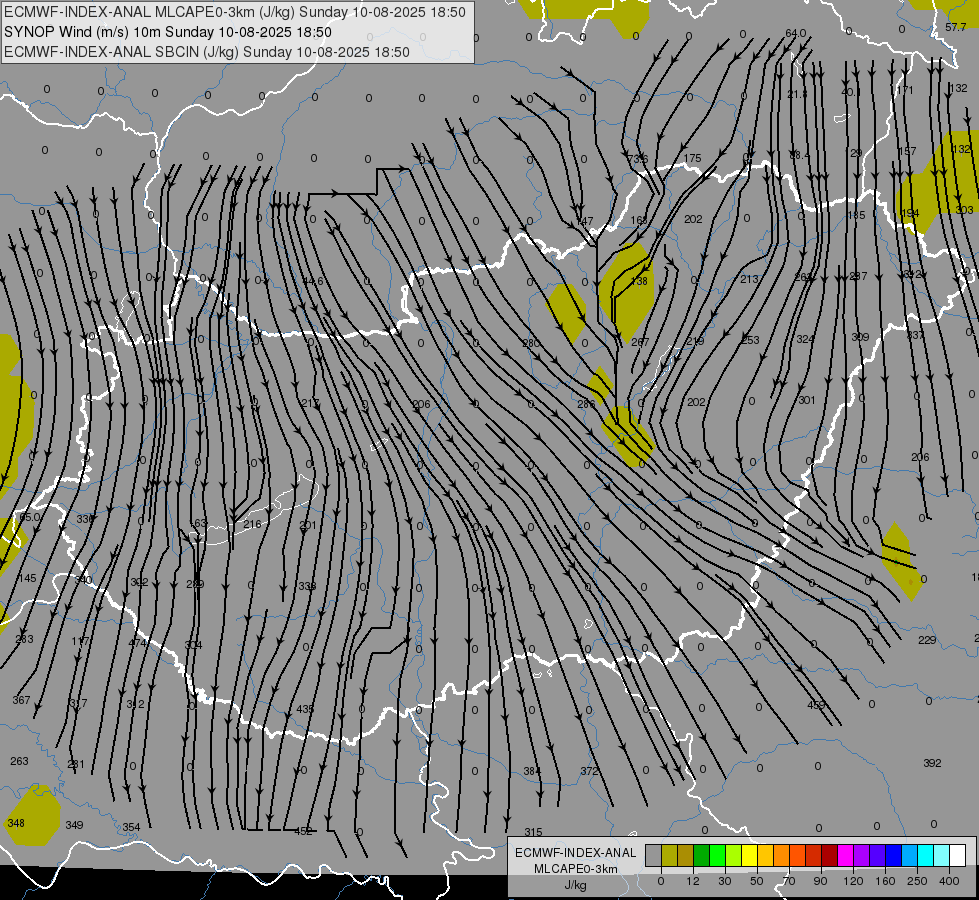The height and width of the screenshot is (900, 979).
Task: Click the map value '253'
Action: [x=750, y=340]
